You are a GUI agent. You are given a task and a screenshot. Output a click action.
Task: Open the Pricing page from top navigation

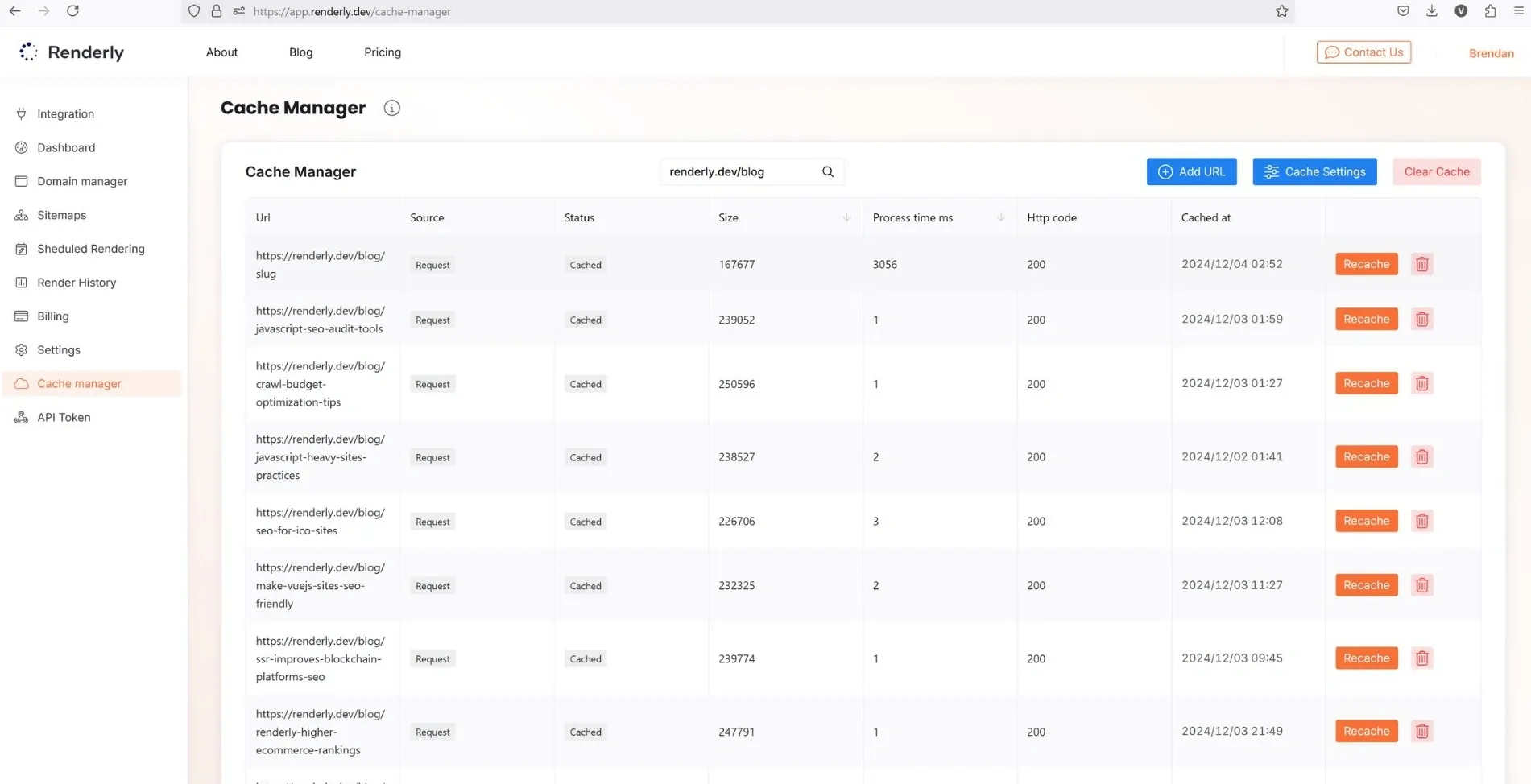pyautogui.click(x=382, y=52)
